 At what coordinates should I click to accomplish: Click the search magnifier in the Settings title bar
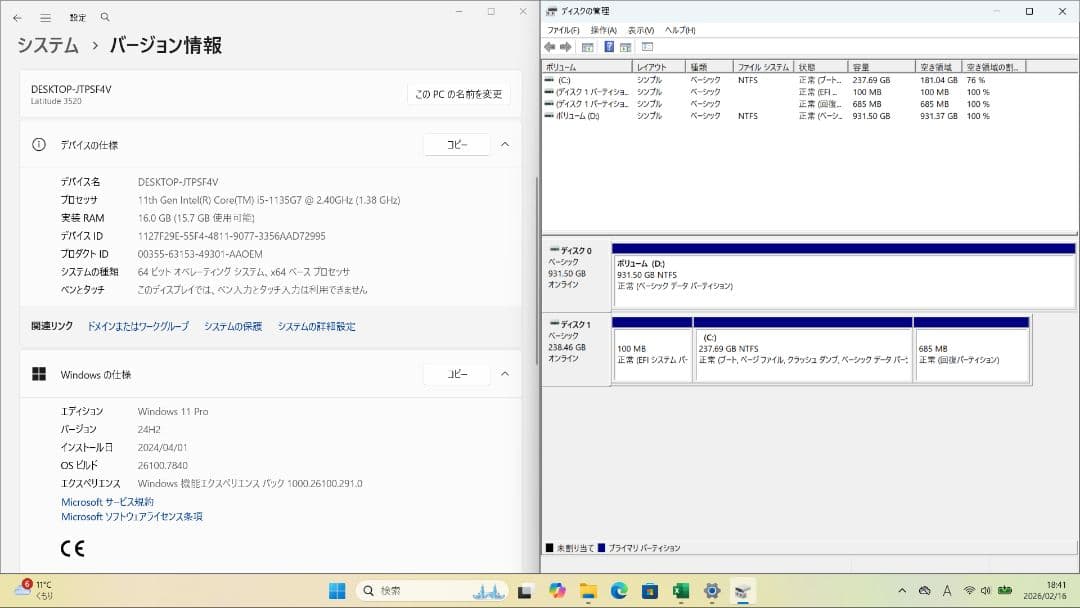[104, 17]
